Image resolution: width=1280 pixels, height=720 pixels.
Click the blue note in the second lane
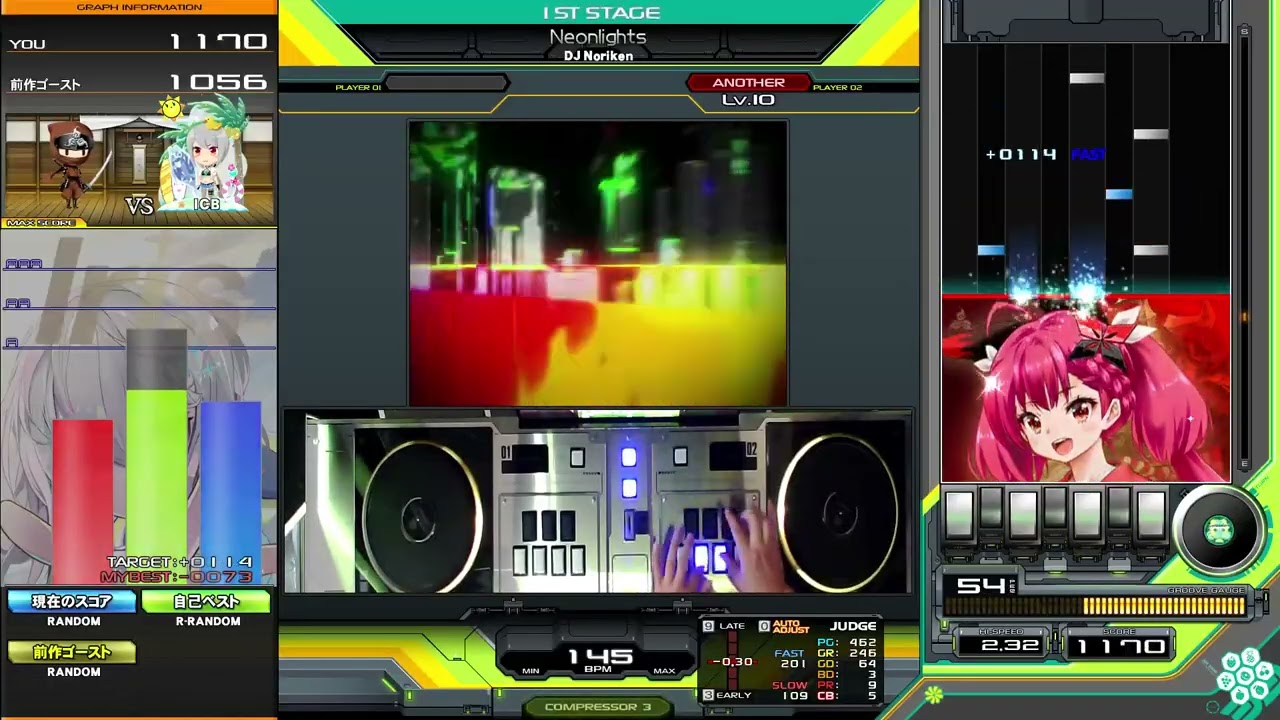991,250
